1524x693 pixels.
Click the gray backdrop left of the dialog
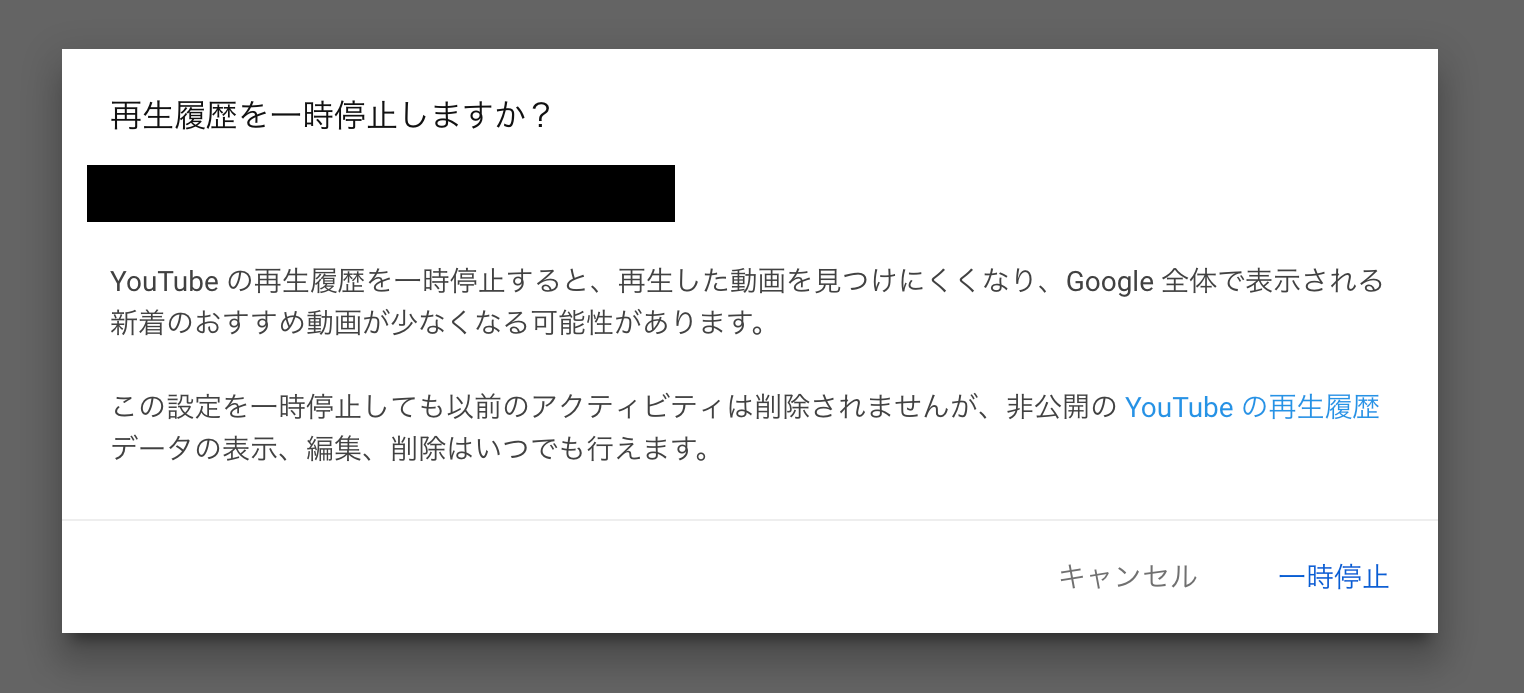(30, 340)
